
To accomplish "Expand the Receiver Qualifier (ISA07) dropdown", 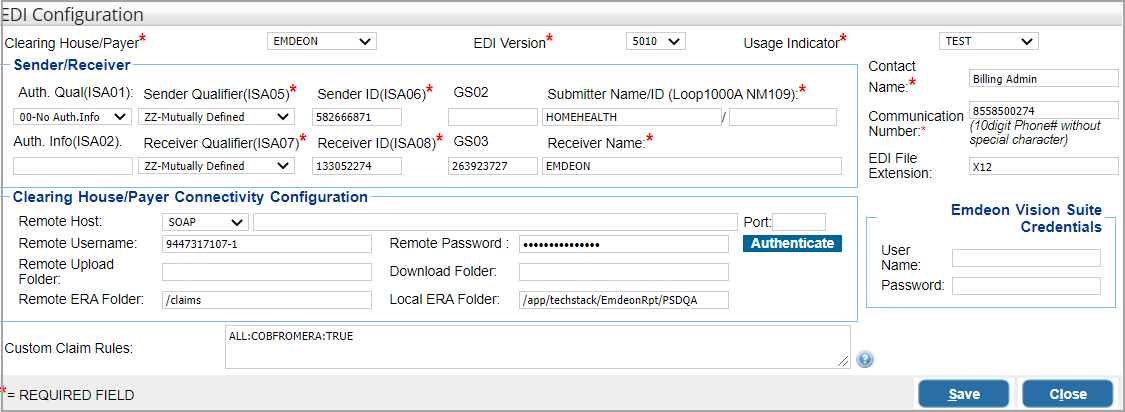I will click(x=217, y=166).
